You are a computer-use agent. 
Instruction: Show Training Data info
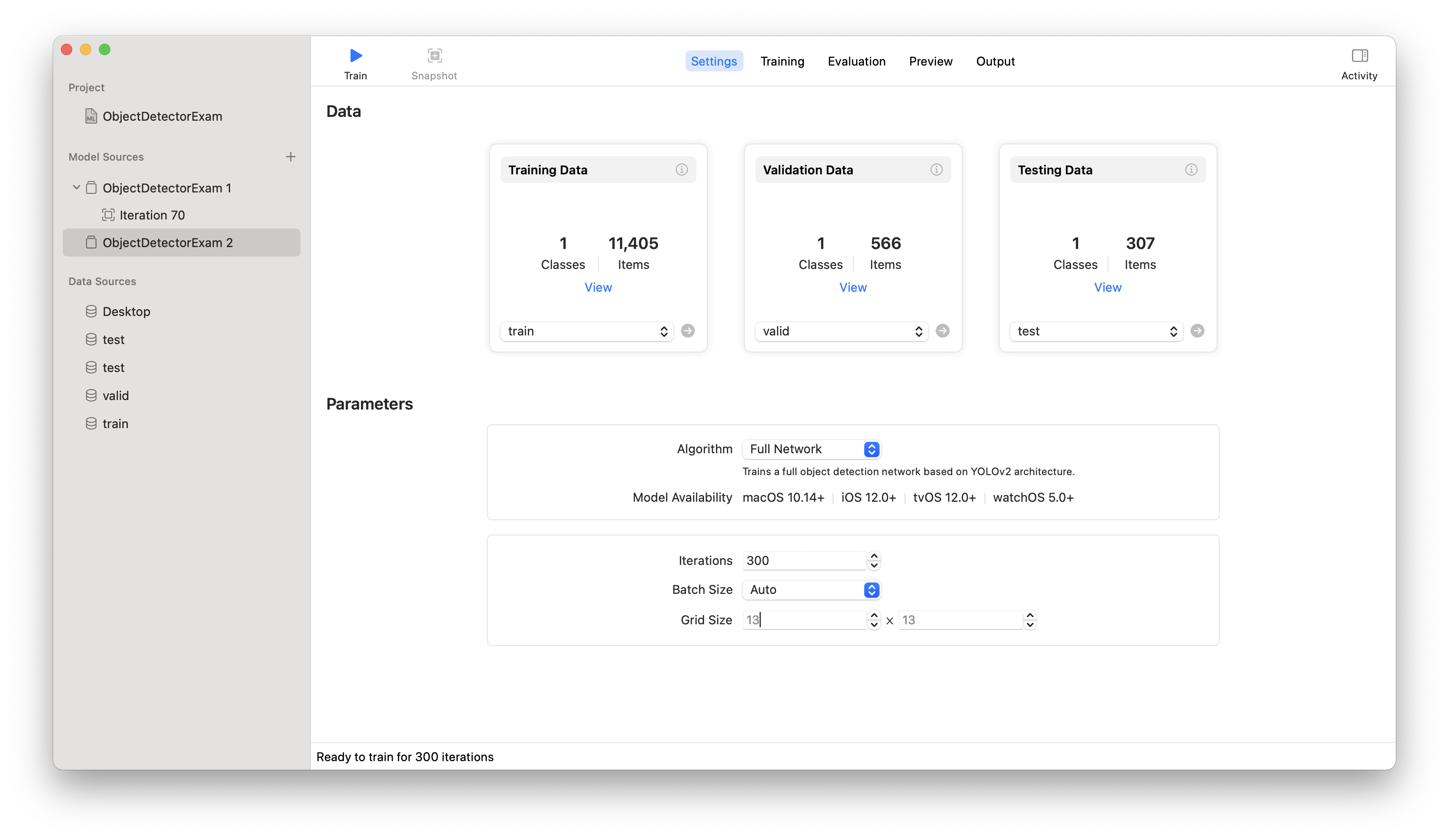681,170
